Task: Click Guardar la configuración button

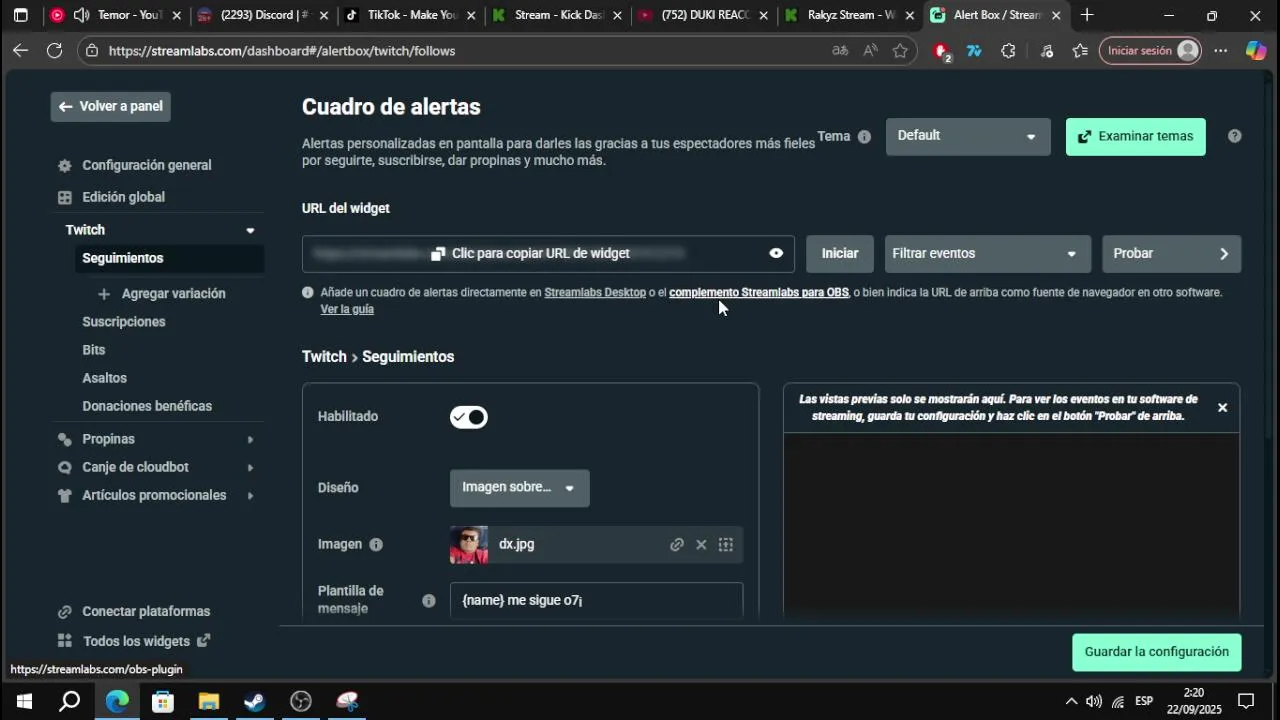Action: [1157, 652]
